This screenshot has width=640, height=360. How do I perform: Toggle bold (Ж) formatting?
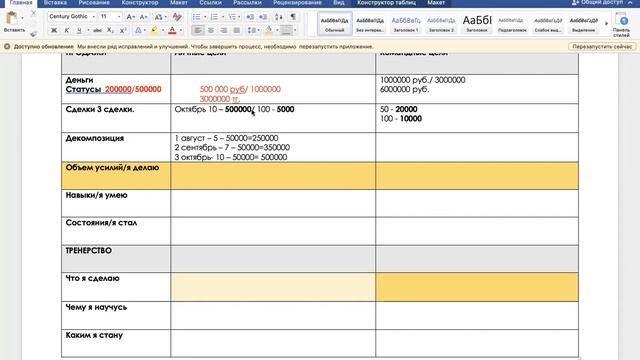click(x=53, y=30)
